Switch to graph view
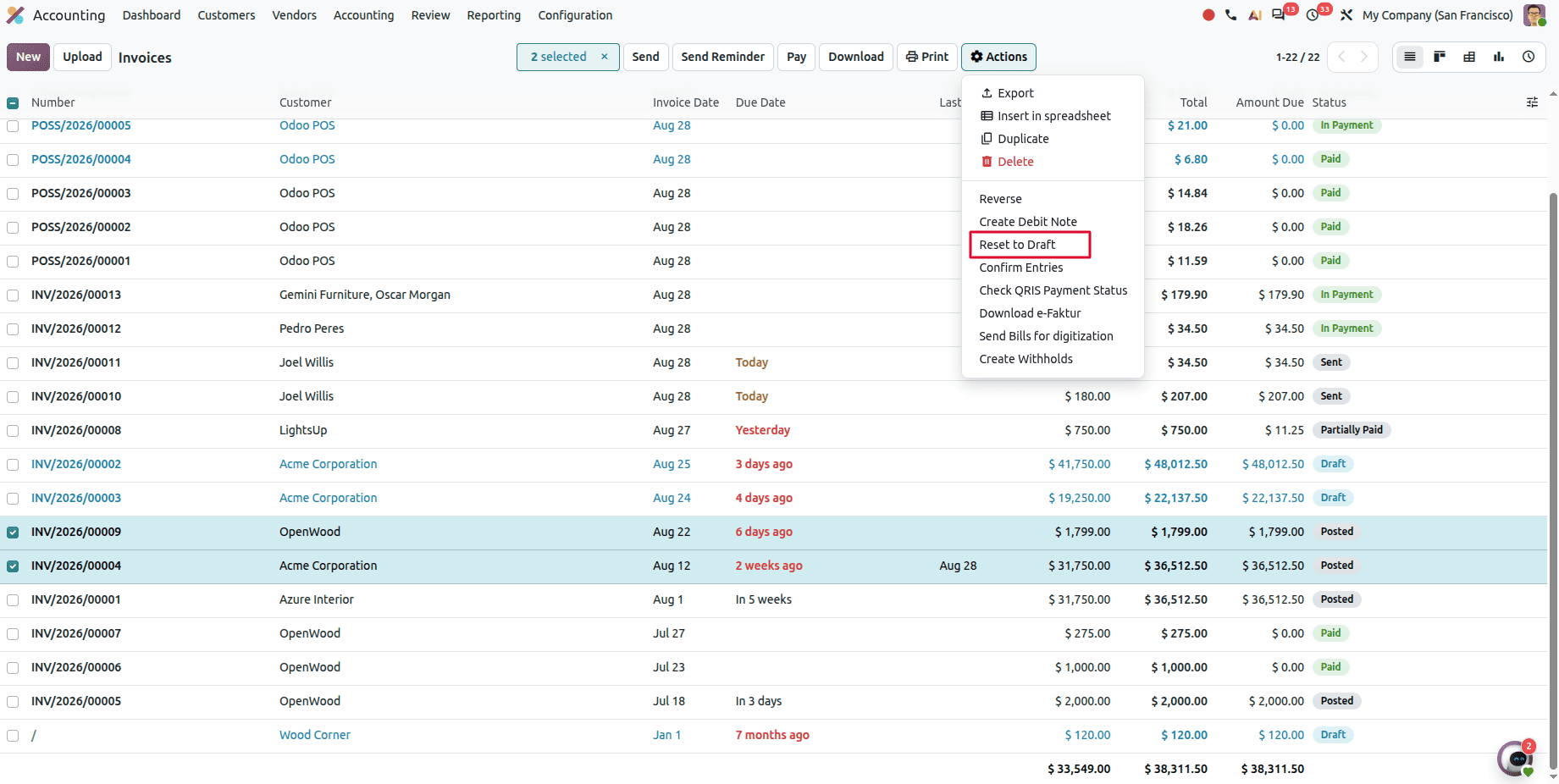 tap(1499, 57)
